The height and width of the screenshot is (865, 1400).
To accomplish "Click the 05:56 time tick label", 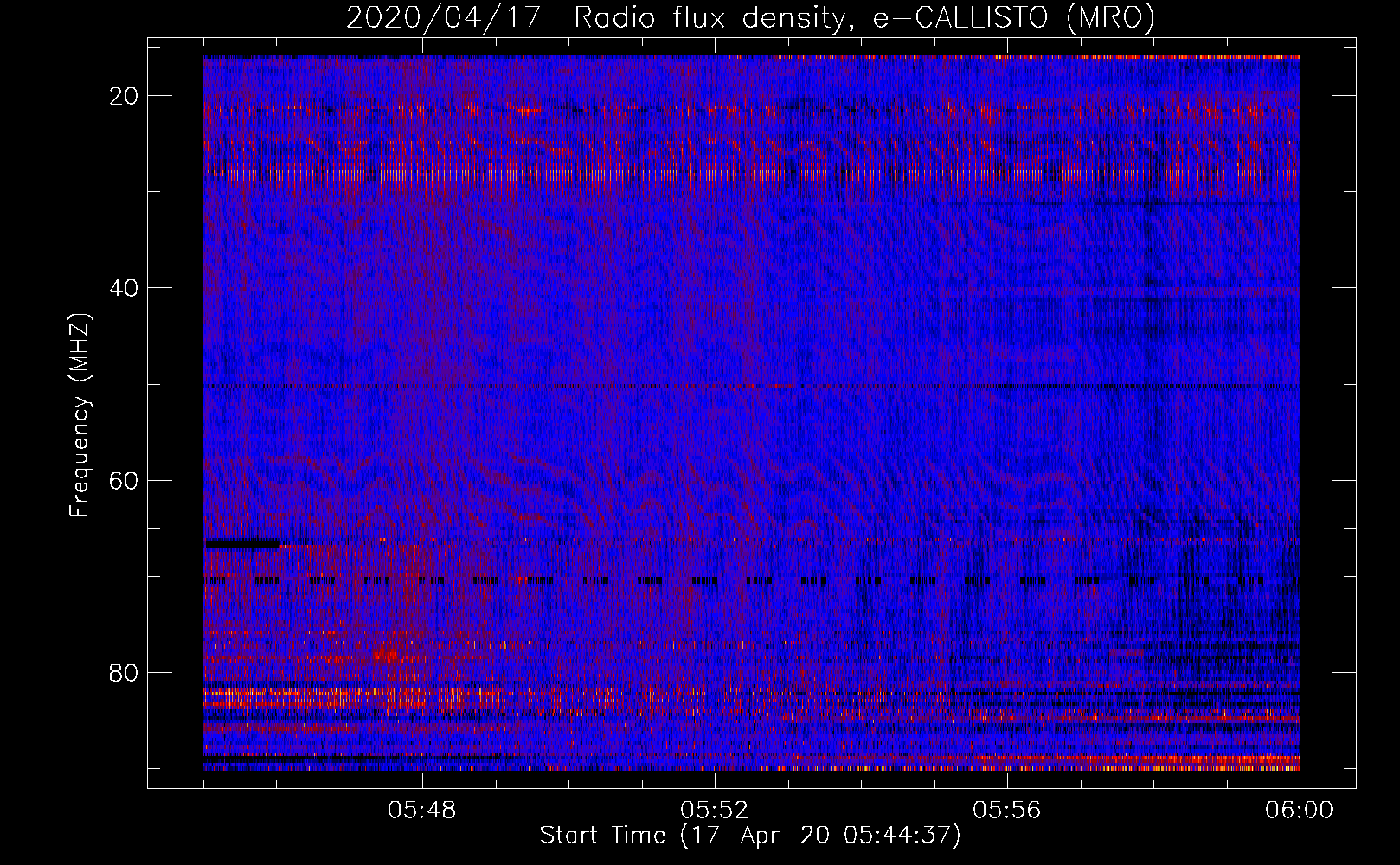I will coord(1007,811).
